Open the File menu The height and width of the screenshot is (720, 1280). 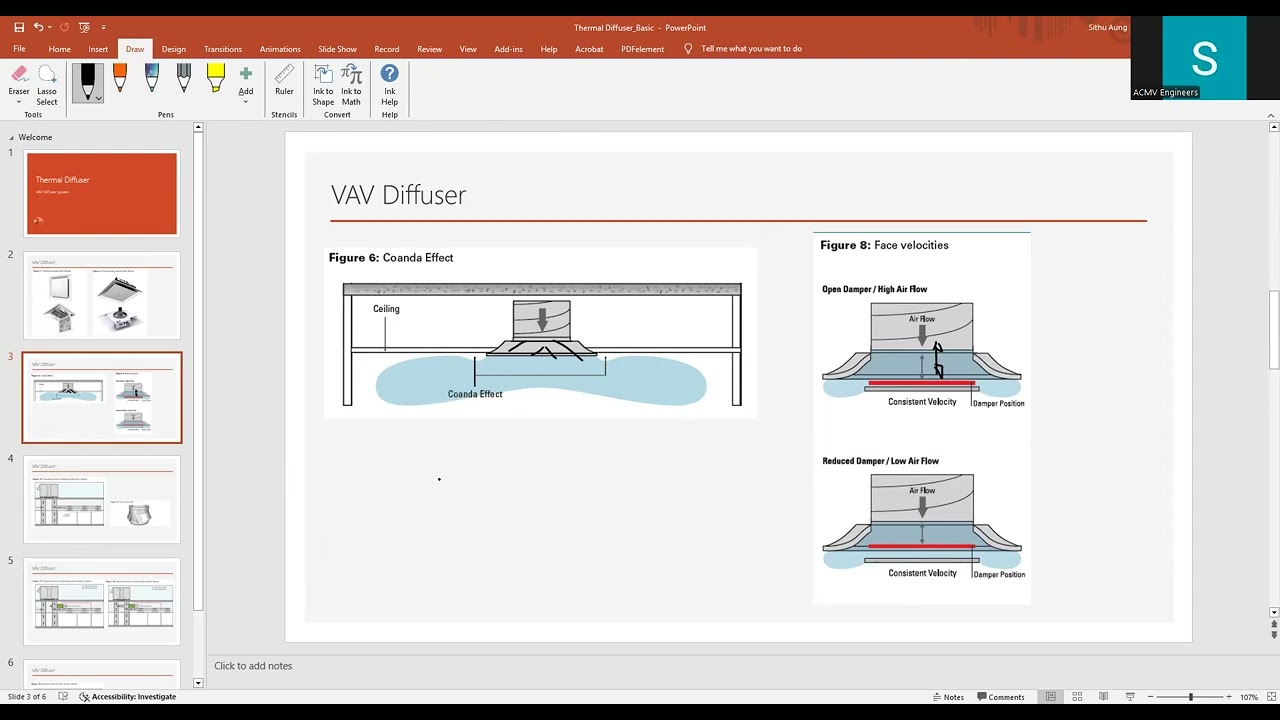click(19, 49)
